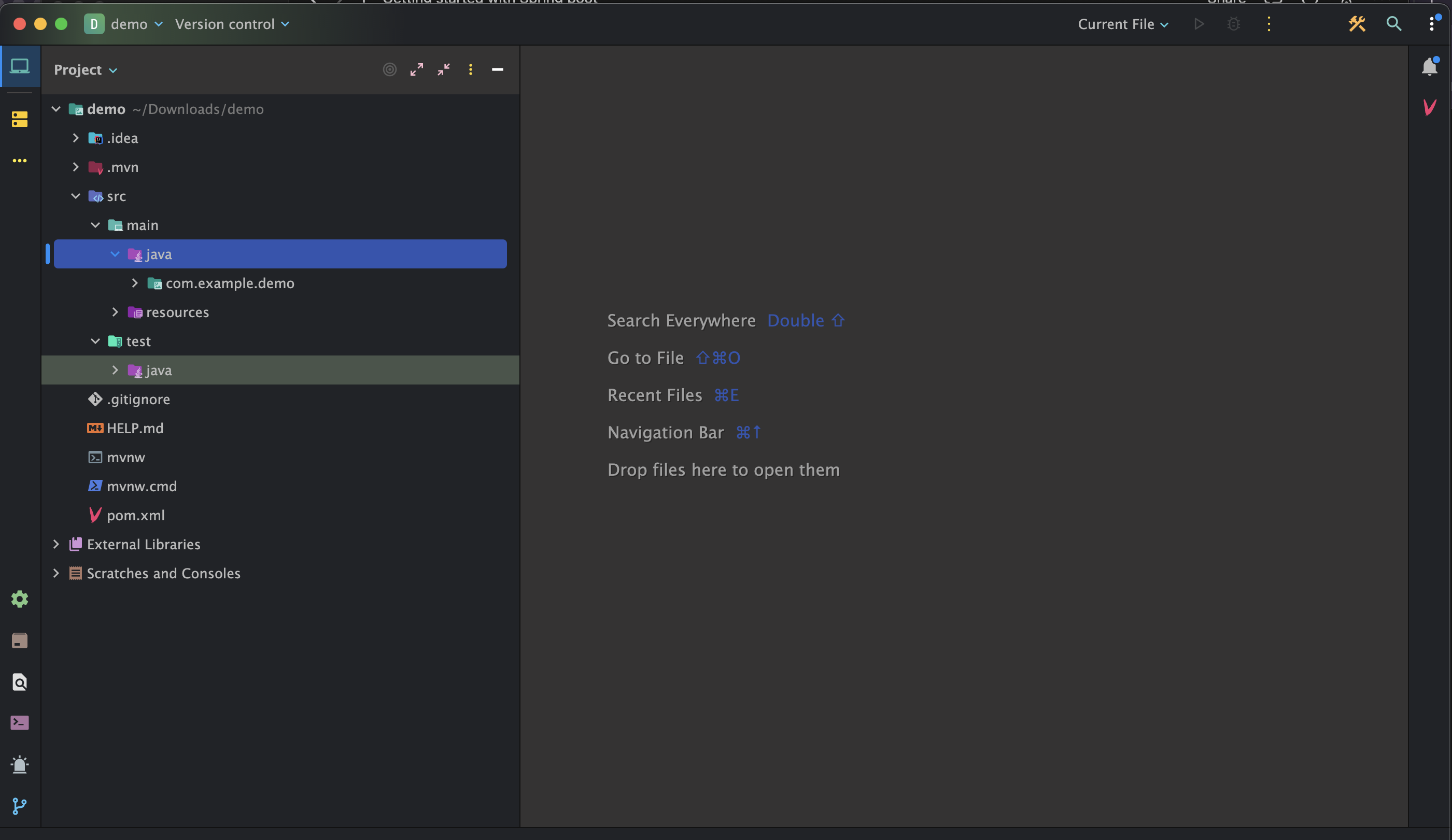Expand all nodes in the Project panel
The image size is (1452, 840).
point(417,70)
